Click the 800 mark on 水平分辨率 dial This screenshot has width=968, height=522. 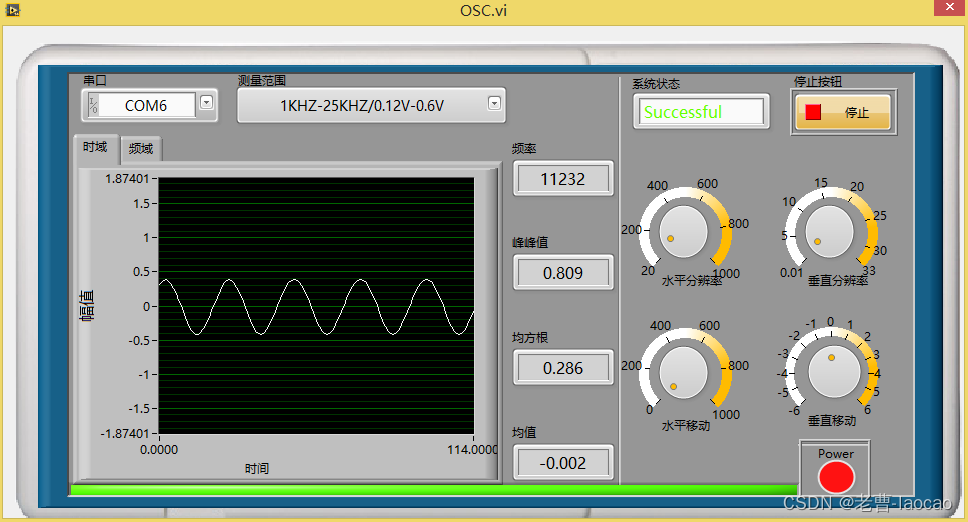738,223
